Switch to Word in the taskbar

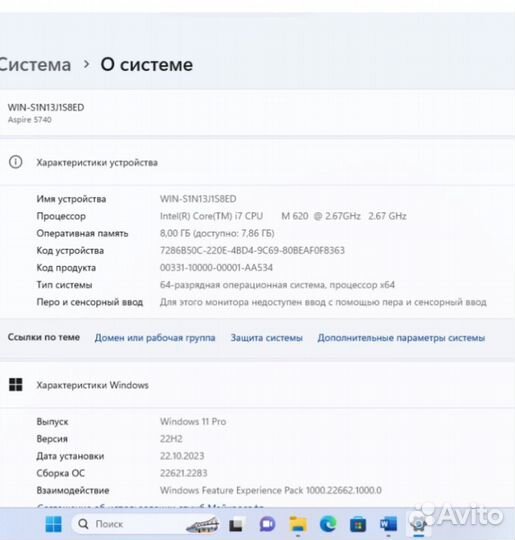[388, 525]
